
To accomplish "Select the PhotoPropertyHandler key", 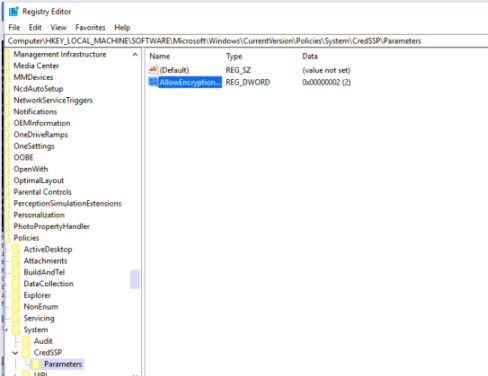I will point(51,226).
